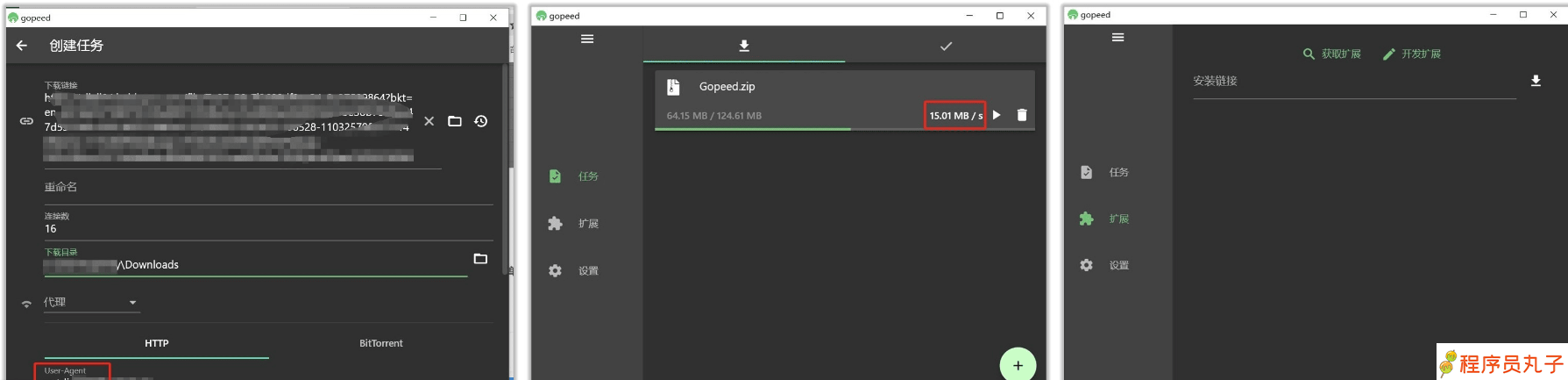Image resolution: width=1568 pixels, height=380 pixels.
Task: Go back from the Create Task page
Action: pos(22,46)
